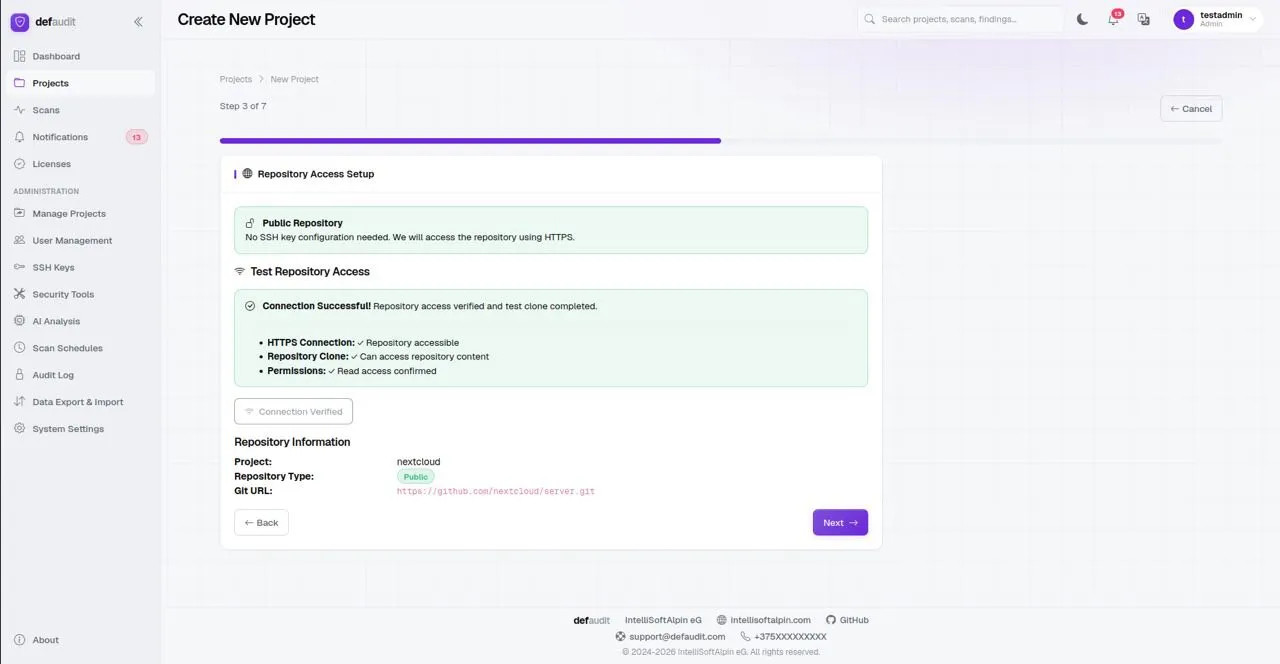Click support@defaudit.com email link
The image size is (1280, 664).
[x=670, y=636]
